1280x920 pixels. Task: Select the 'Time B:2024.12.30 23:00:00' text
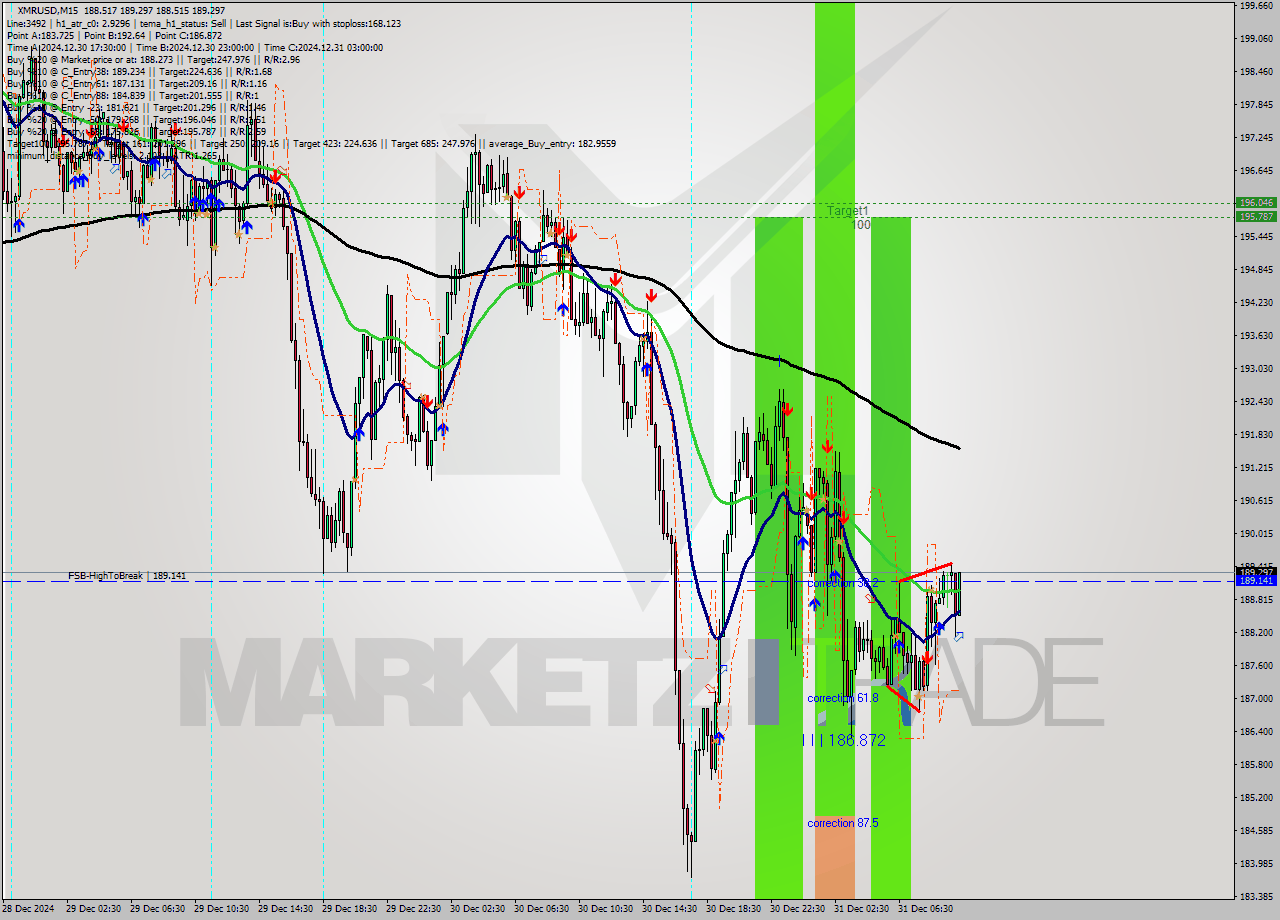pyautogui.click(x=193, y=47)
